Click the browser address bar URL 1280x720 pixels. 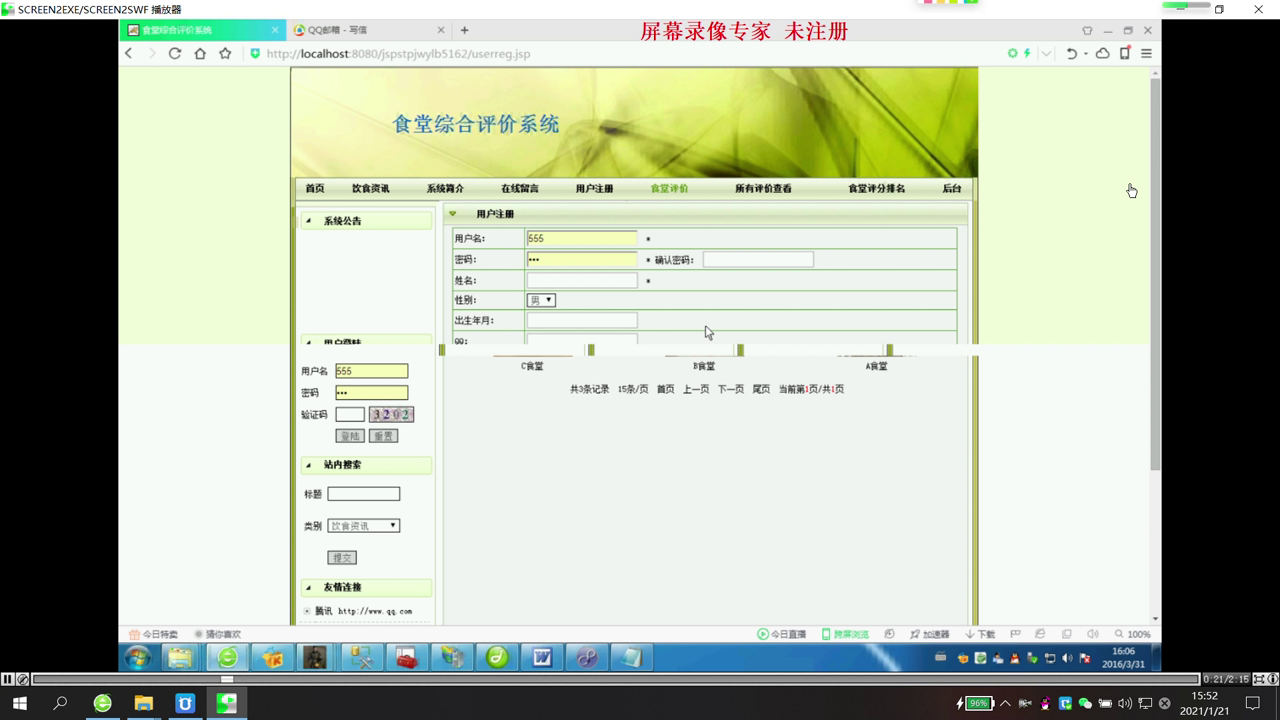(x=398, y=53)
